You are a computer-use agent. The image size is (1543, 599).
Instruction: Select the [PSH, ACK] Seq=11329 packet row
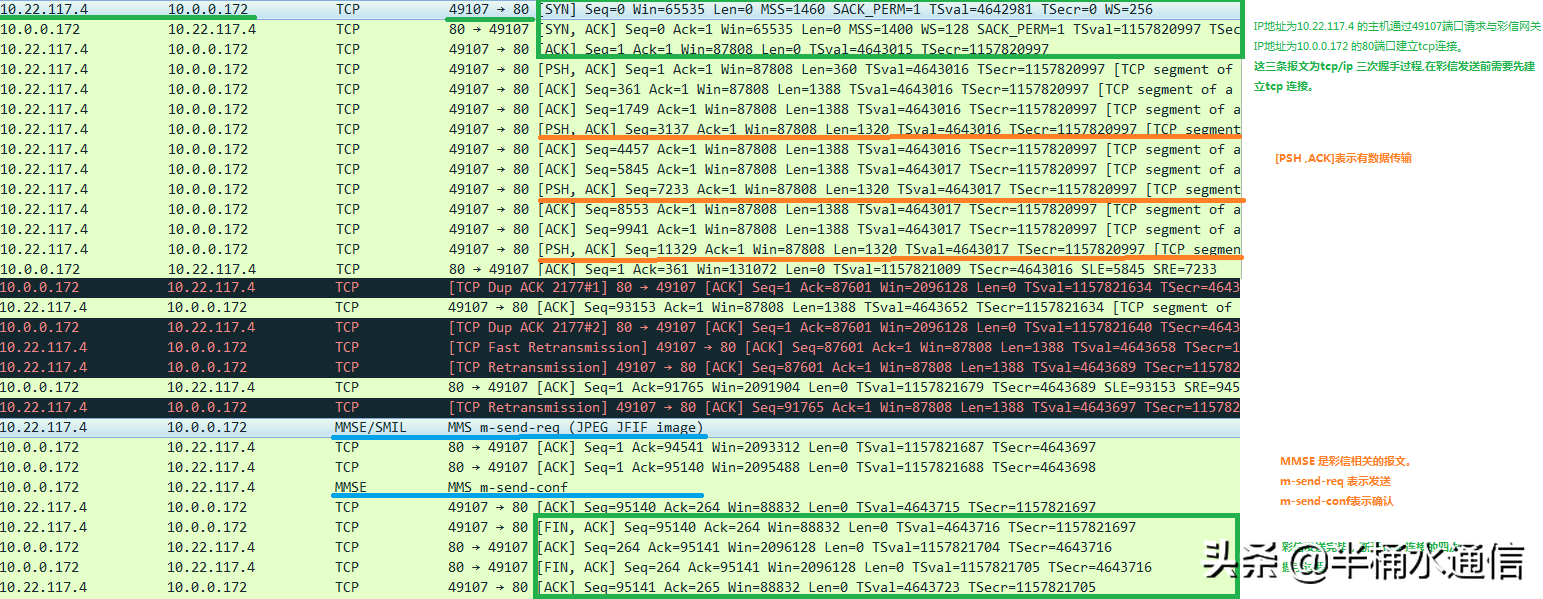[x=620, y=249]
